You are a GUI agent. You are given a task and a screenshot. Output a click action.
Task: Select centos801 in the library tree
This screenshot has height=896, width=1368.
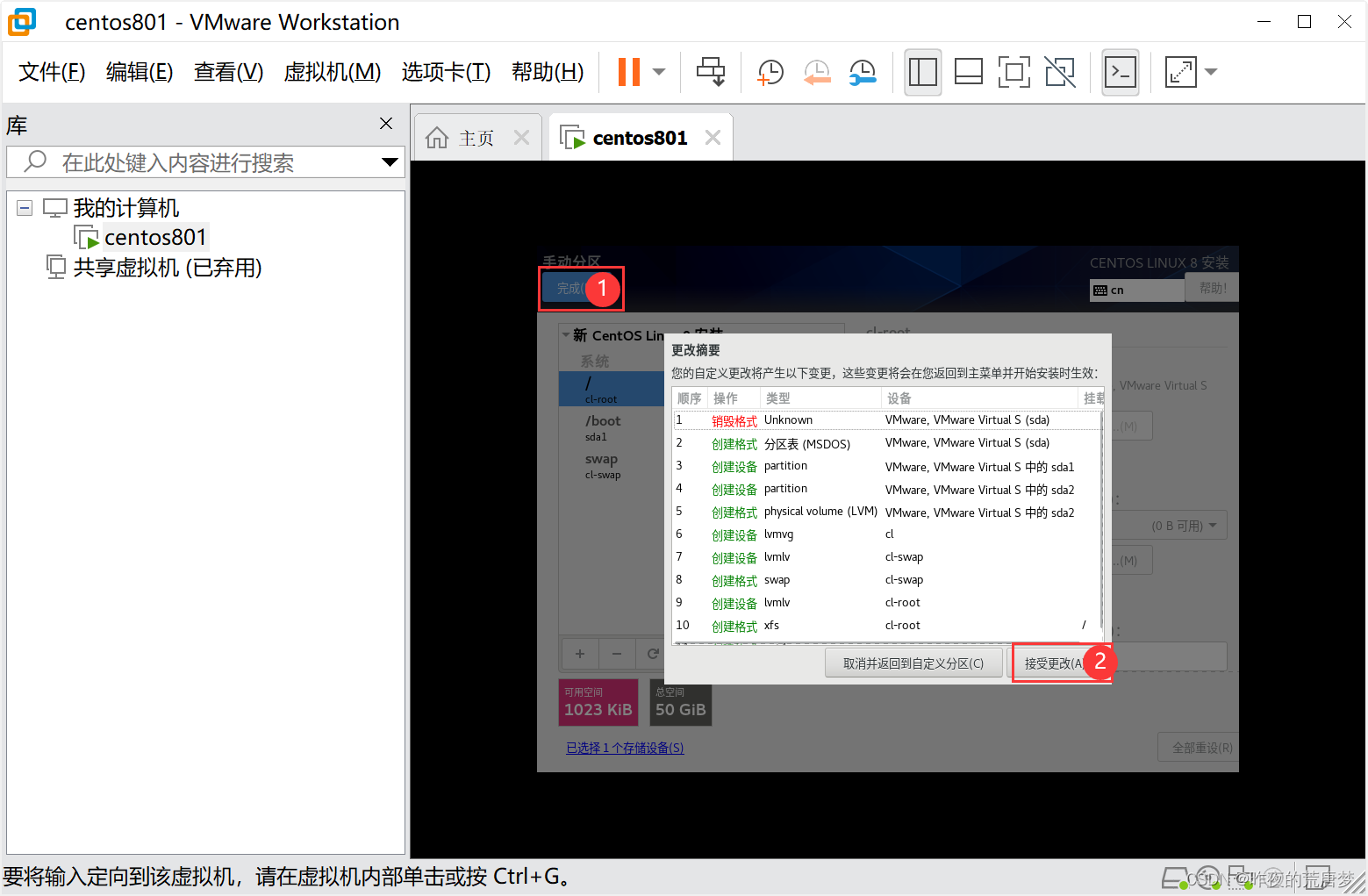(155, 238)
